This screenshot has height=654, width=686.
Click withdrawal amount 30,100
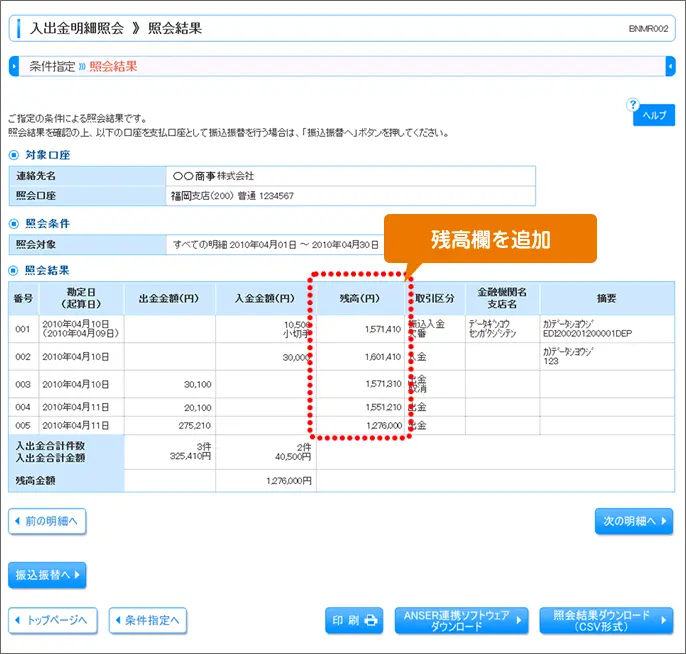point(197,385)
